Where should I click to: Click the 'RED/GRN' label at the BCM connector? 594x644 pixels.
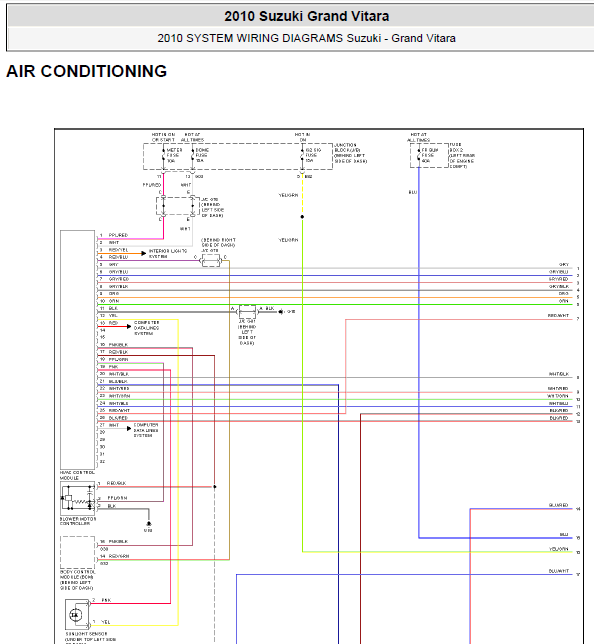click(x=119, y=556)
